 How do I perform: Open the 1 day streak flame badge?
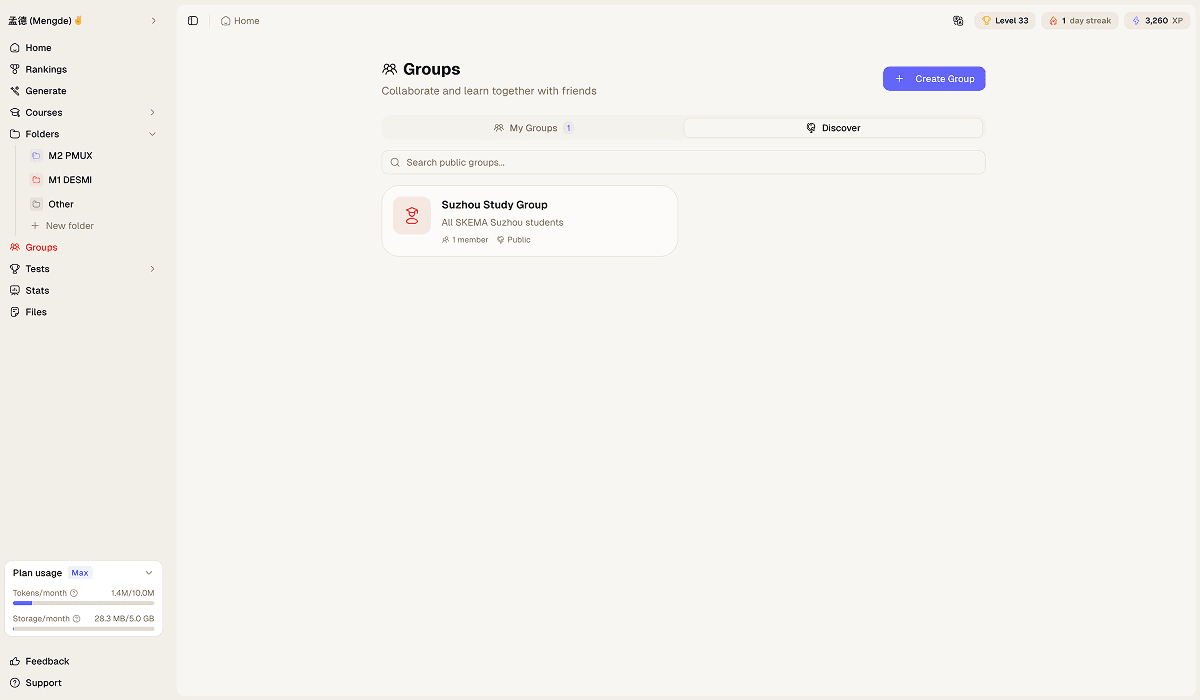1079,20
